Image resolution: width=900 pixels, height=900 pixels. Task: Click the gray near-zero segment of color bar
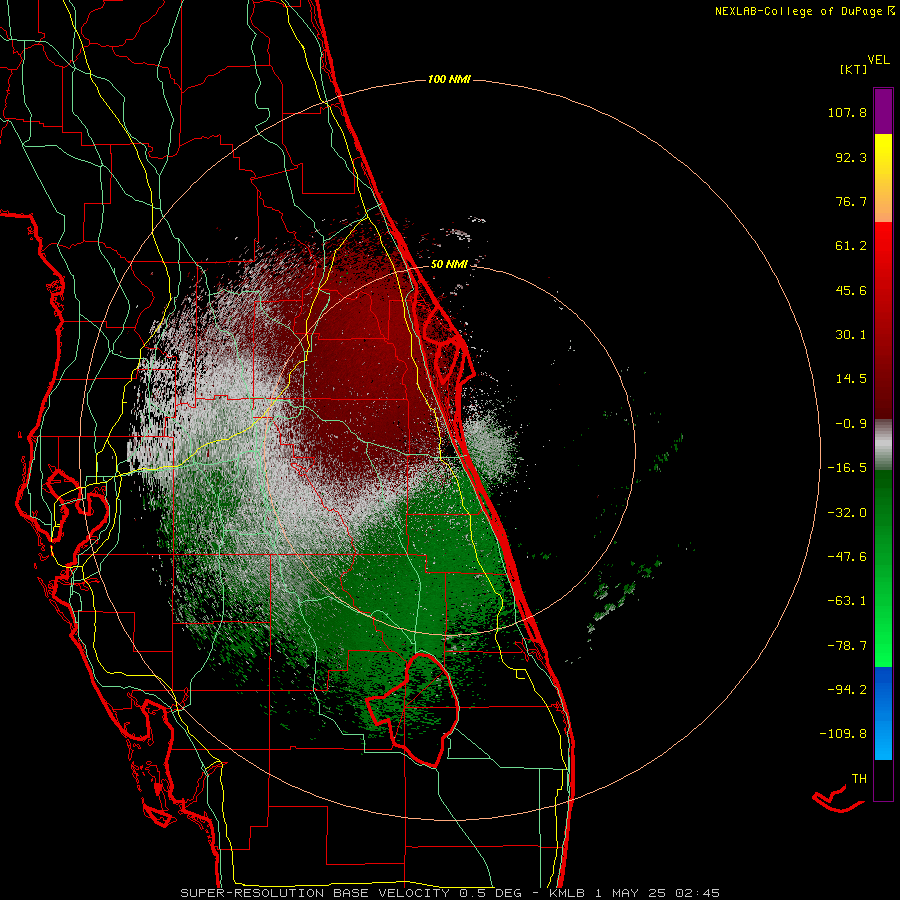pyautogui.click(x=883, y=445)
